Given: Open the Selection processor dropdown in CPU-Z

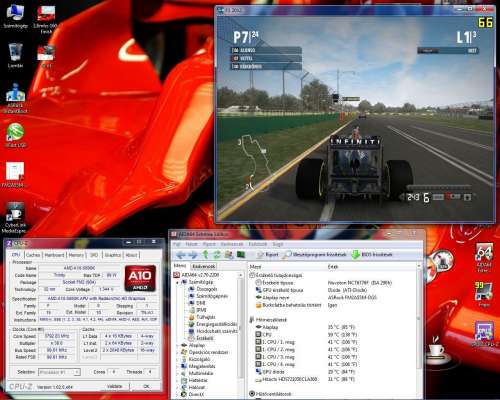Looking at the screenshot, I should (x=59, y=372).
